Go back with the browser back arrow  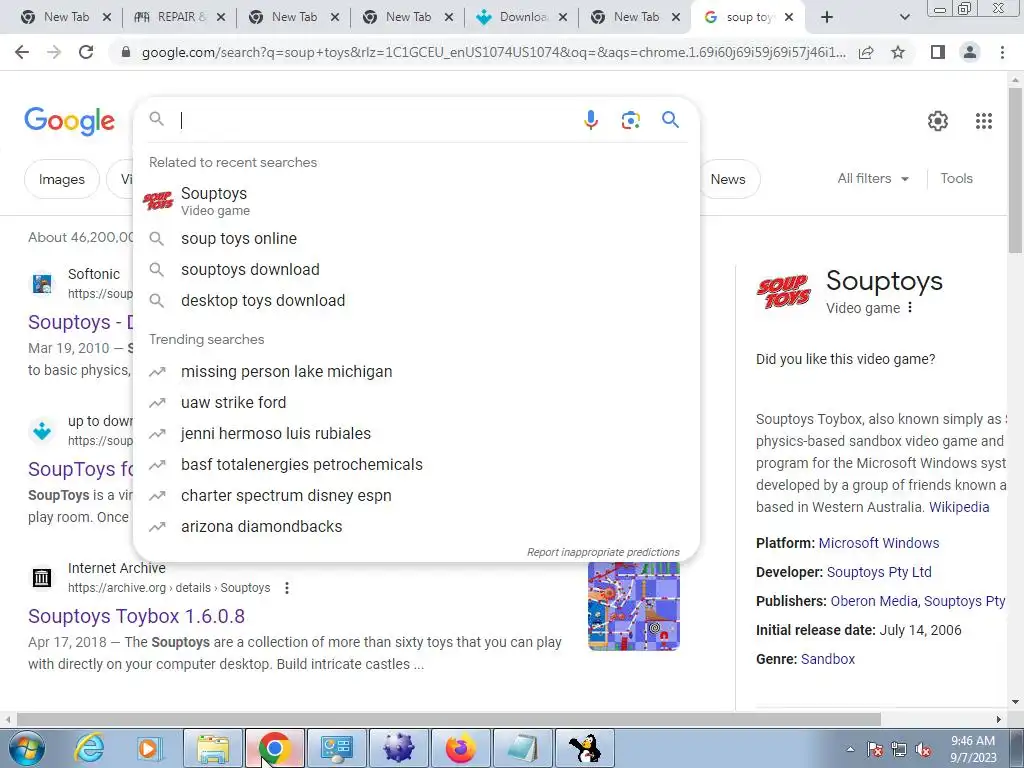click(x=22, y=52)
